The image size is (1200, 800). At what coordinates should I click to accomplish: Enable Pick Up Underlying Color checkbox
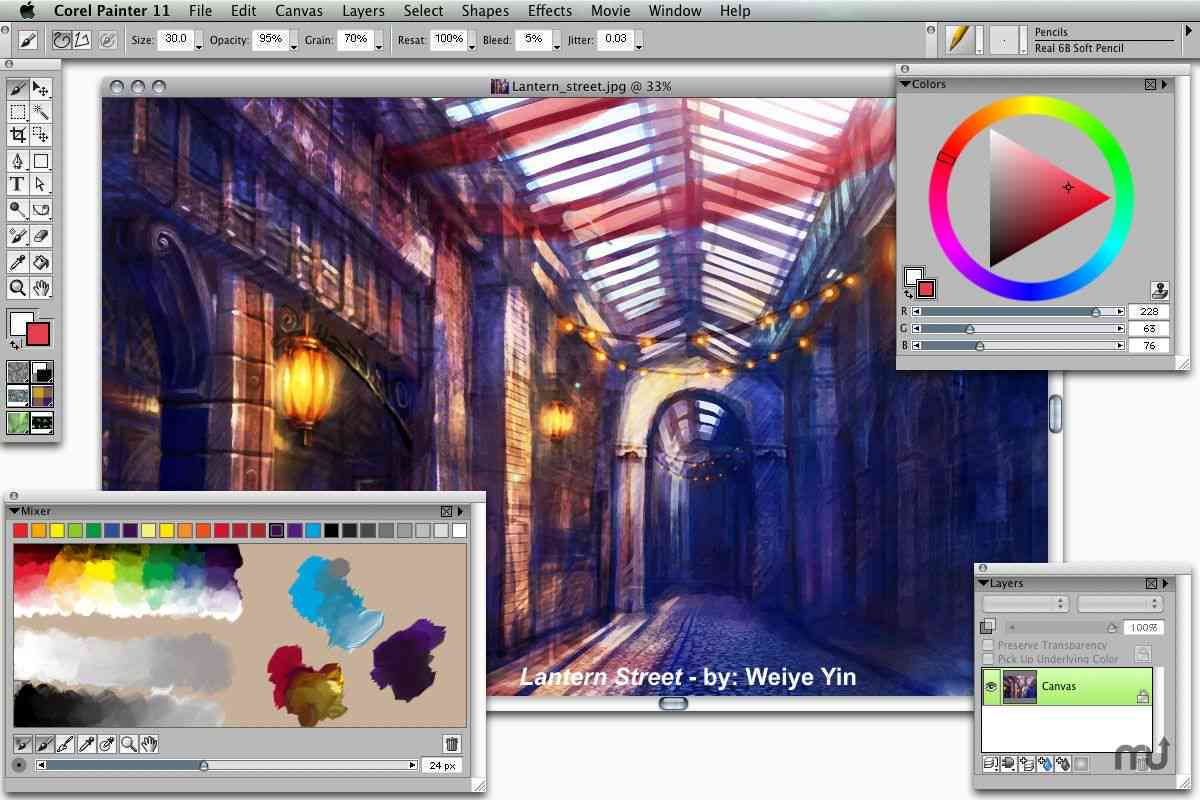[988, 659]
